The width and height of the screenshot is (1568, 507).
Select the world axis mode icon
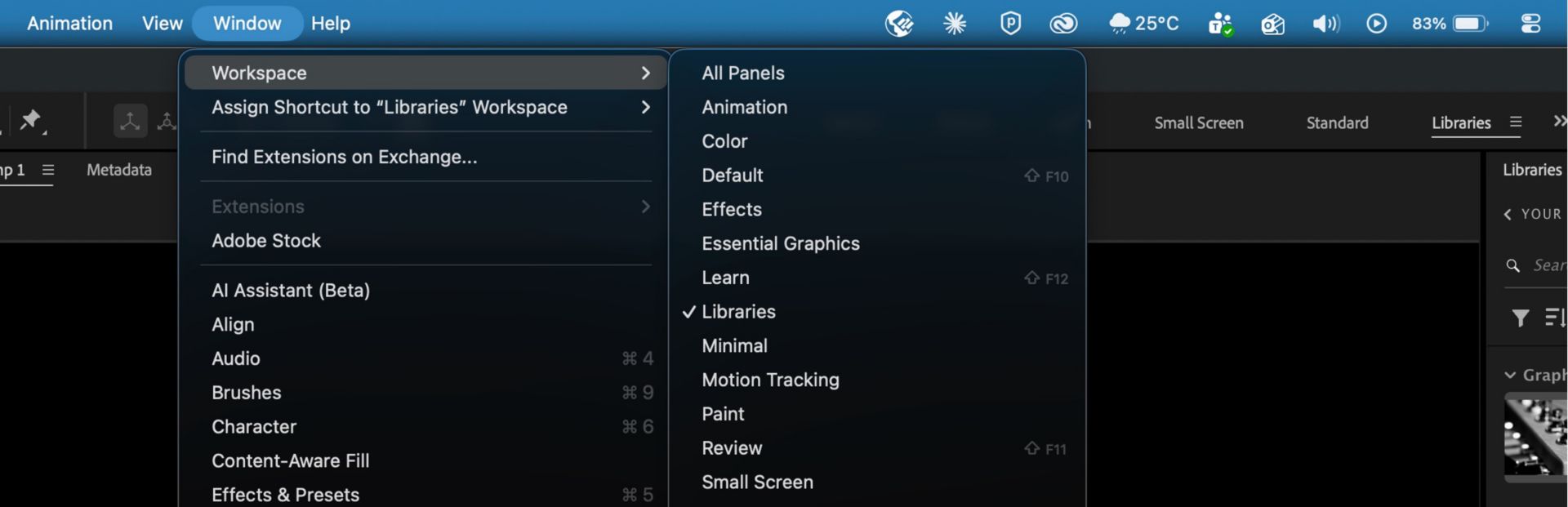tap(167, 121)
